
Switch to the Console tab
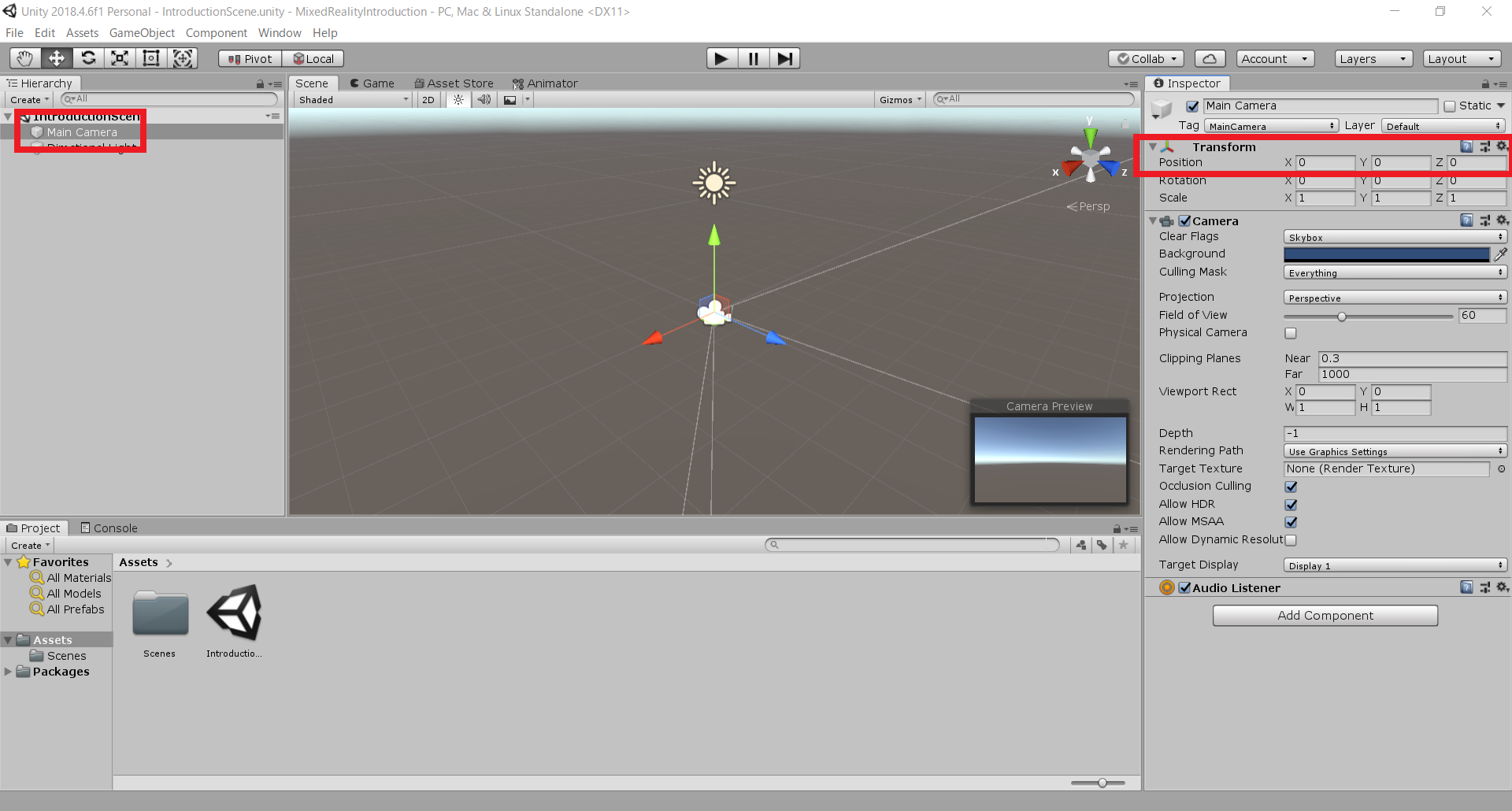[109, 528]
